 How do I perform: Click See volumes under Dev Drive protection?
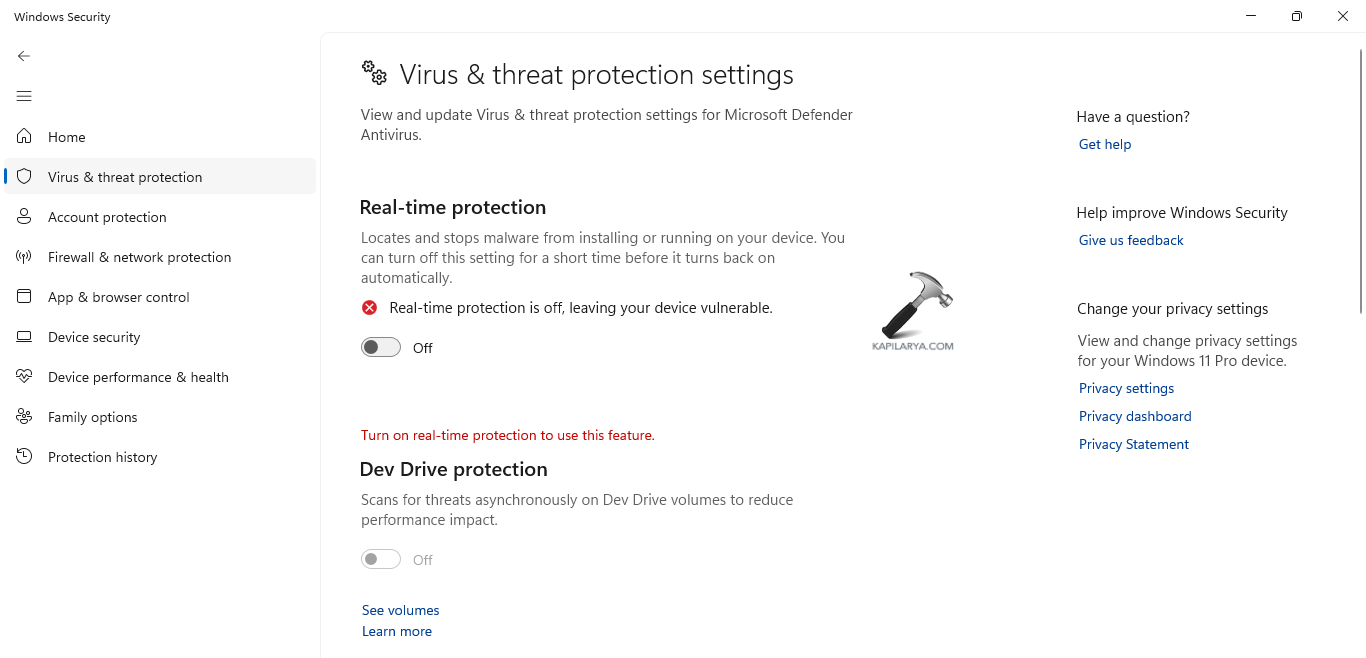(400, 610)
